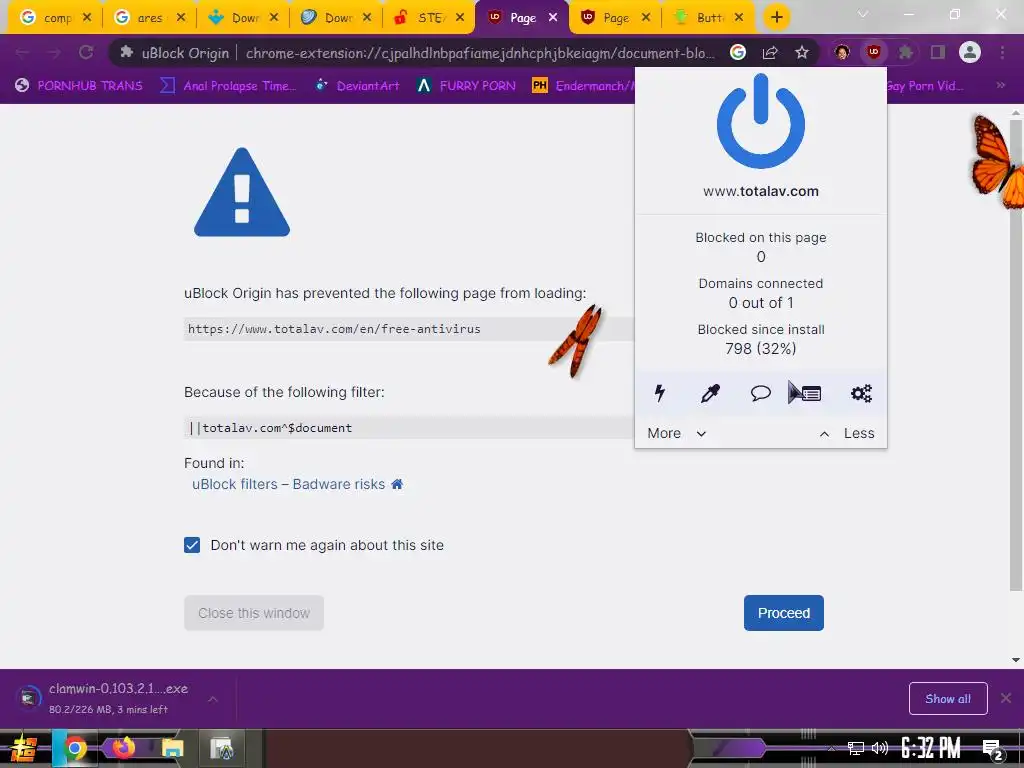This screenshot has width=1024, height=768.
Task: Expand clamwin download options chevron
Action: (212, 699)
